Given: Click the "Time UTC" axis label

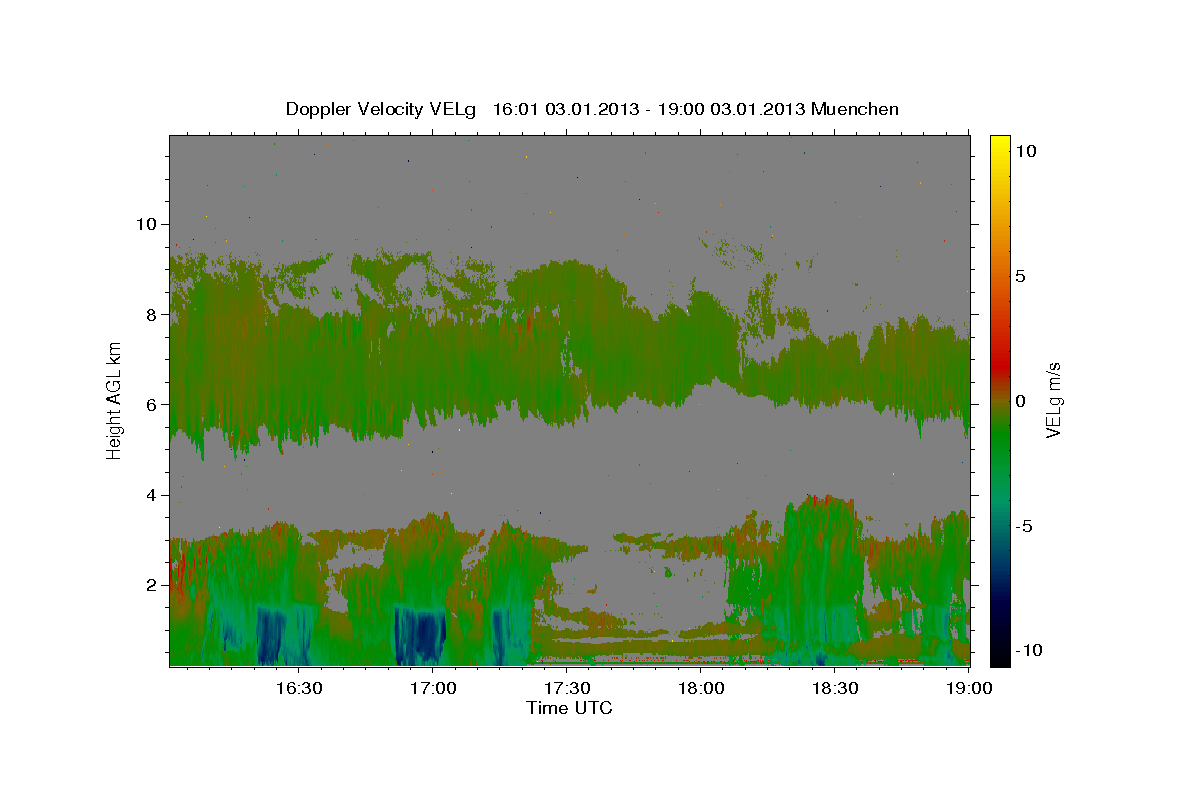Looking at the screenshot, I should tap(569, 708).
